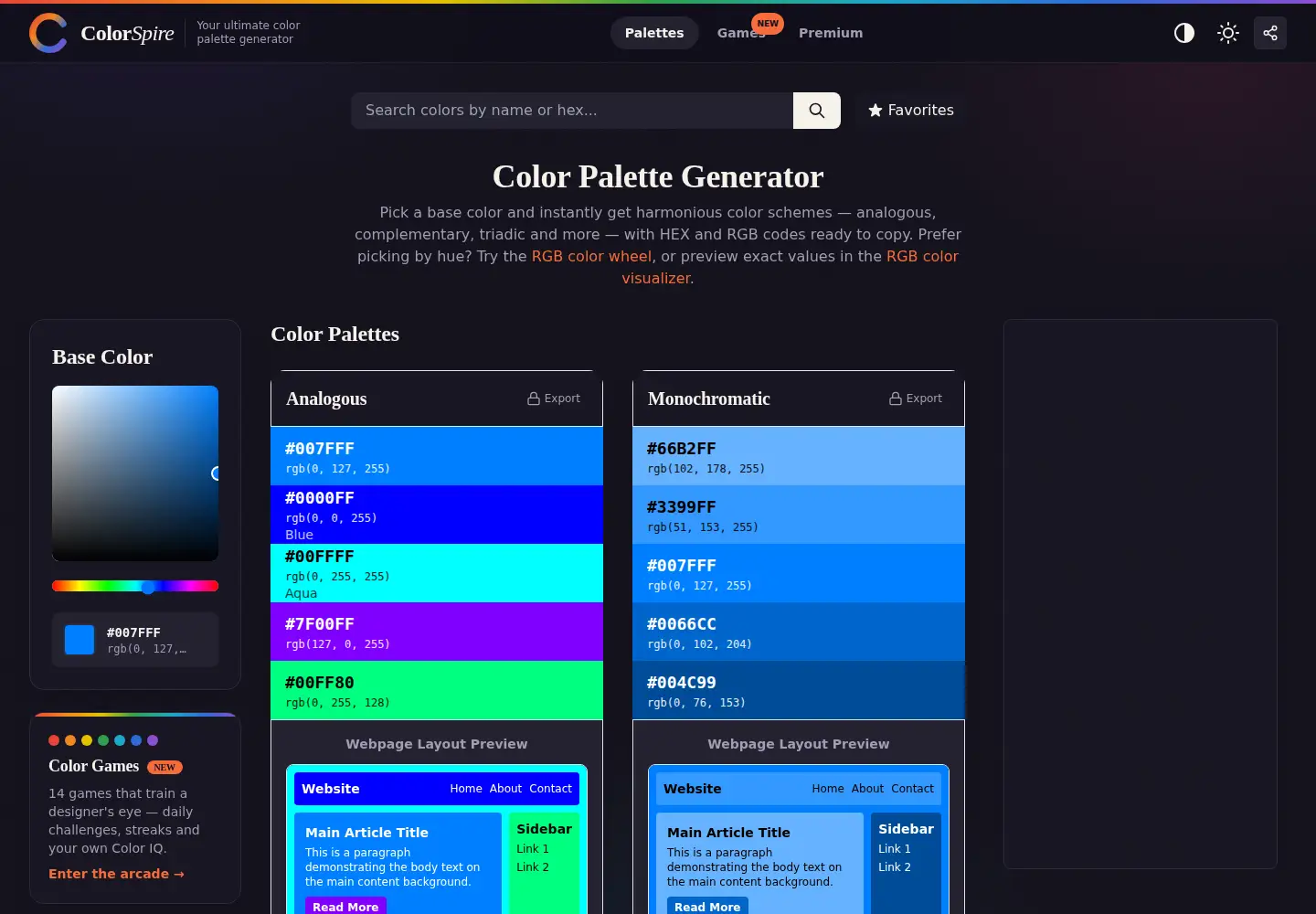Click Read More in Monochromatic preview
Viewport: 1316px width, 914px height.
[x=707, y=907]
